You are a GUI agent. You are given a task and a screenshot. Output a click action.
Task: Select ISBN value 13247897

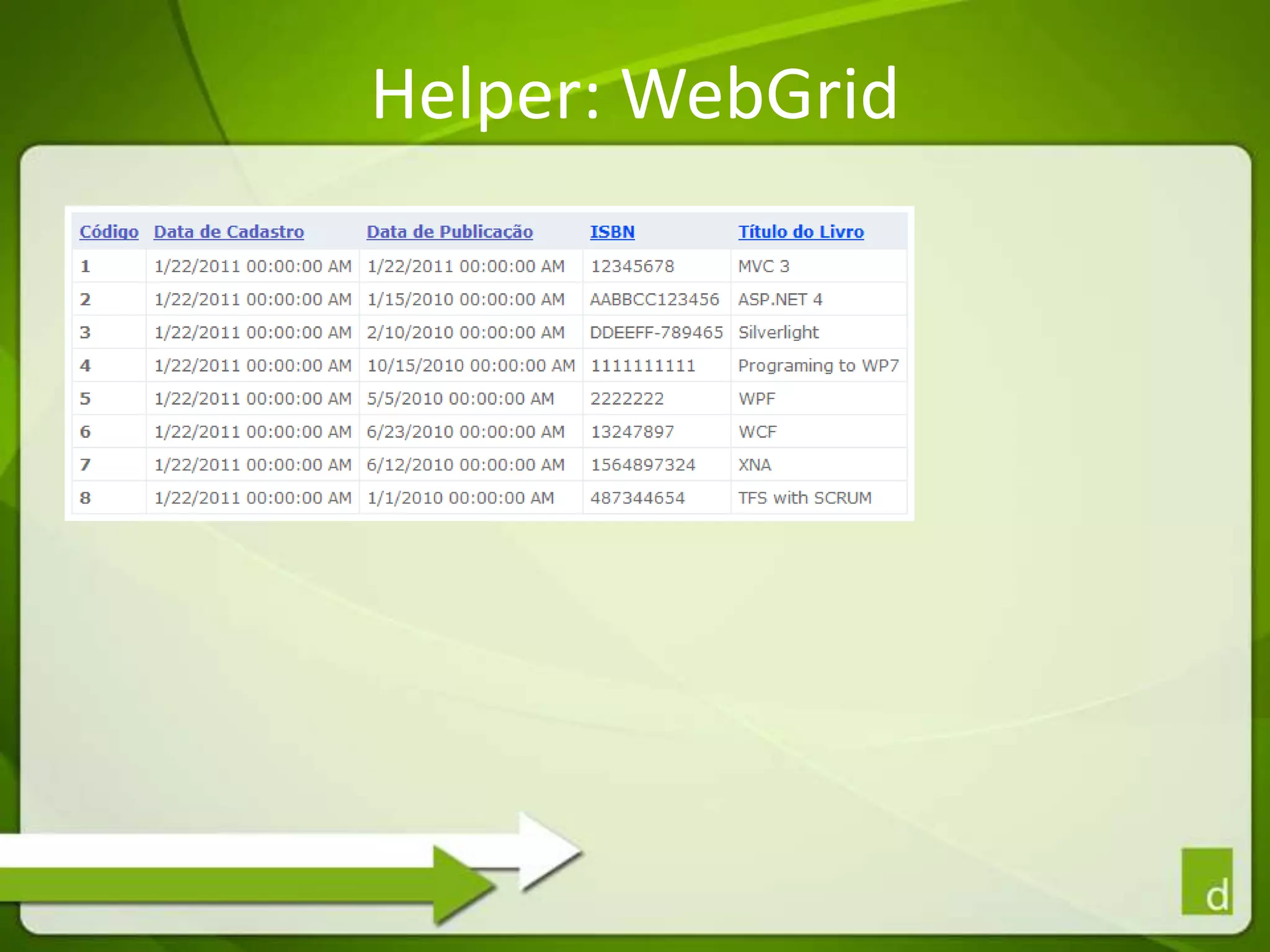coord(632,432)
